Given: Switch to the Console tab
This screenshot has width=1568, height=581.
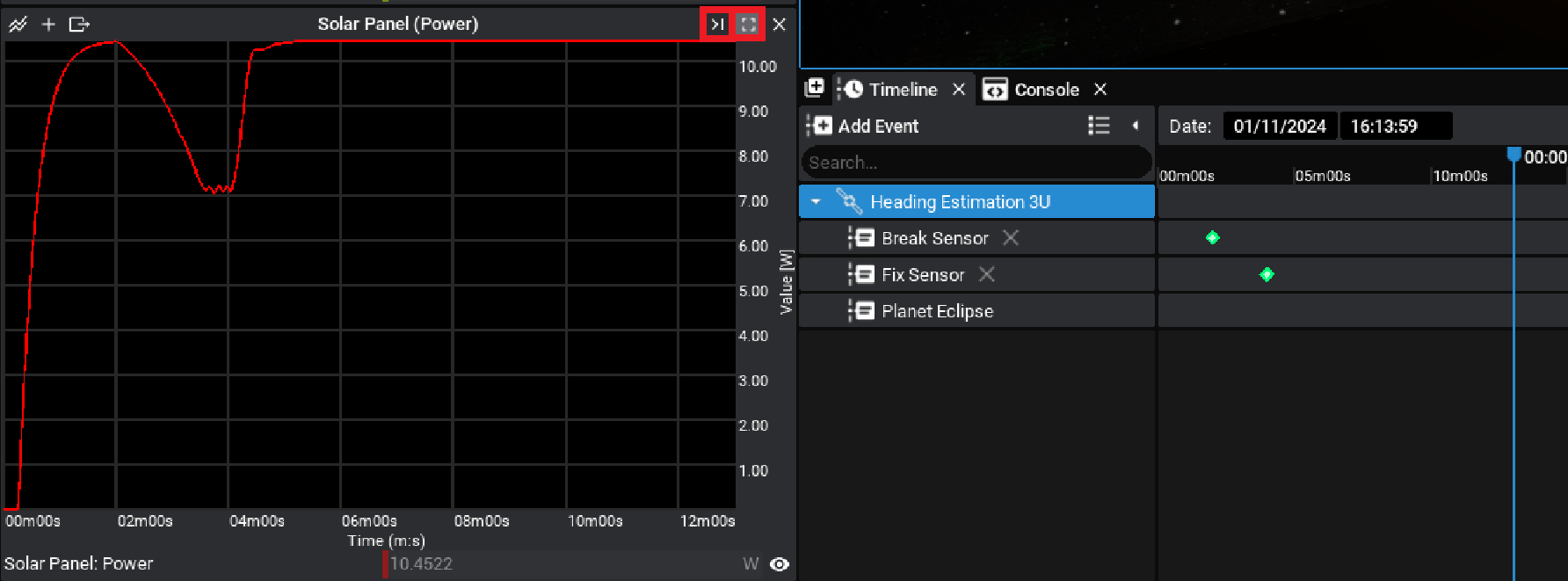Looking at the screenshot, I should tap(1046, 90).
